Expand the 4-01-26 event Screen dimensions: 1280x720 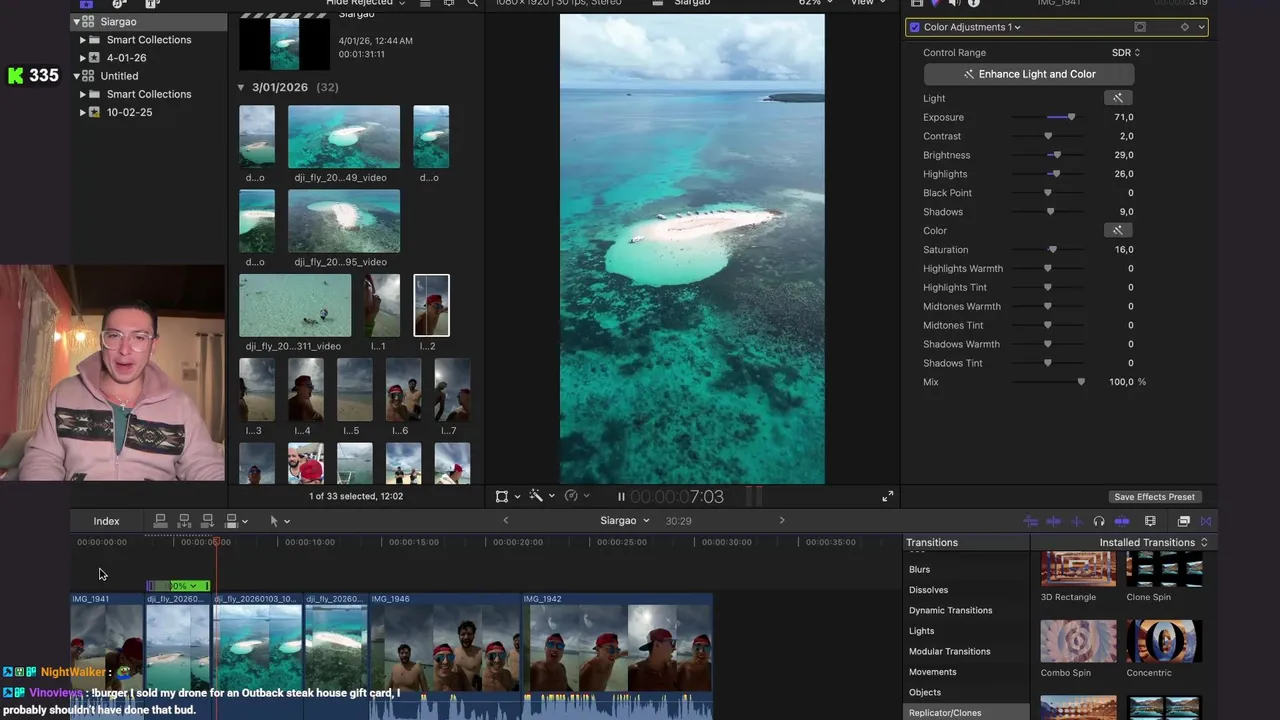point(83,58)
